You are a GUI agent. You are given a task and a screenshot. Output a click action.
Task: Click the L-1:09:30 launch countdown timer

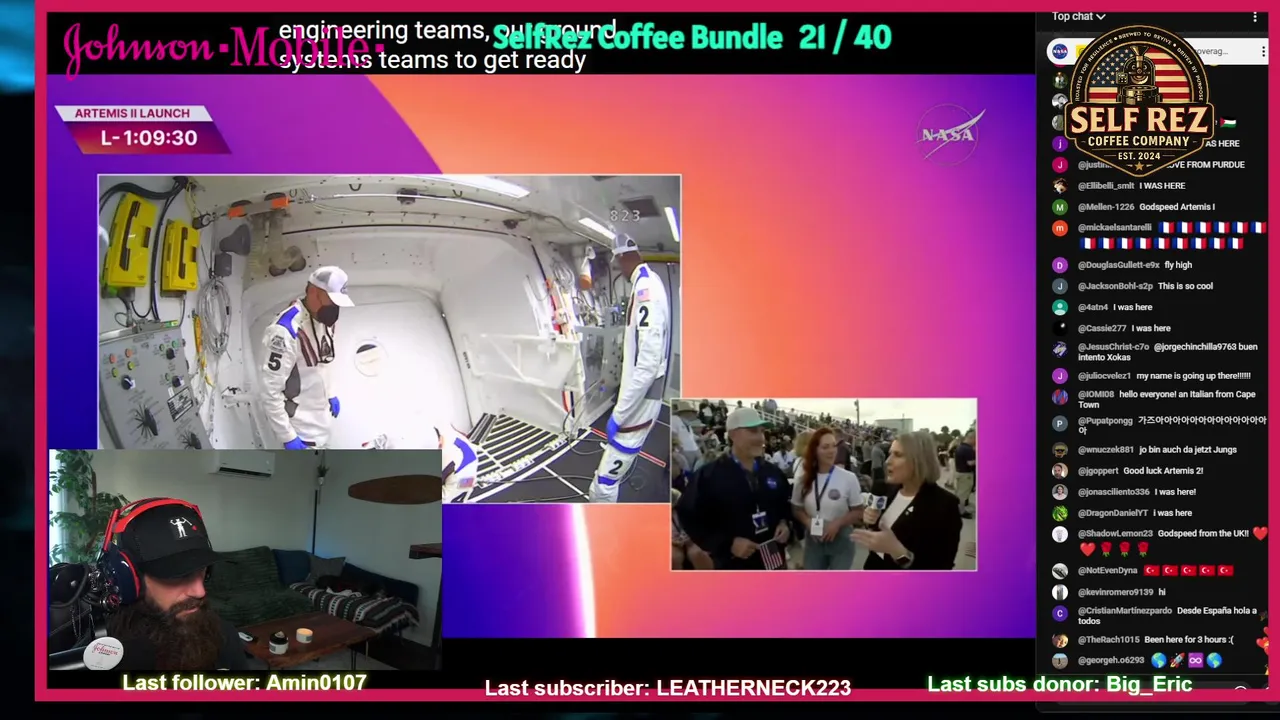point(149,138)
